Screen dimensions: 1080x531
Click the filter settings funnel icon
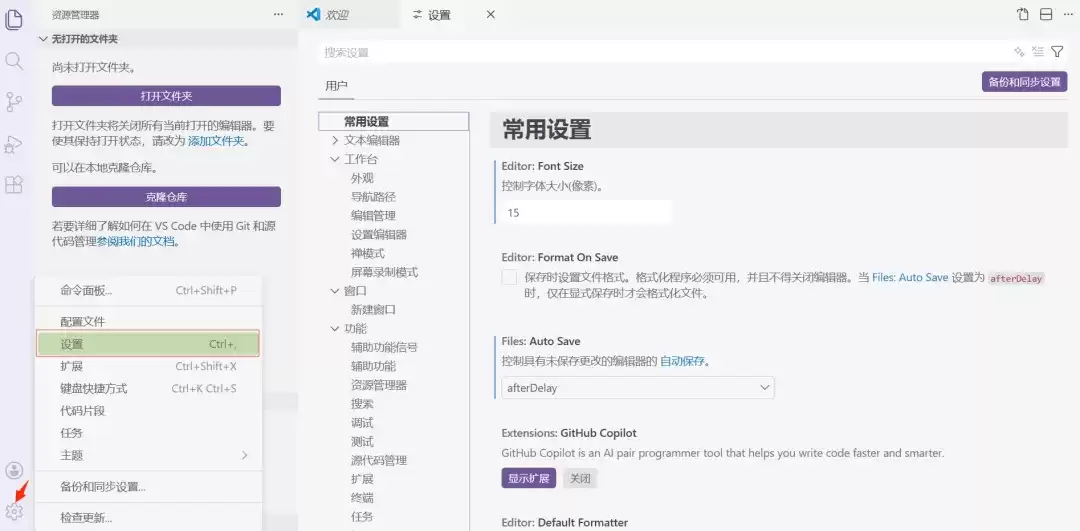coord(1057,52)
